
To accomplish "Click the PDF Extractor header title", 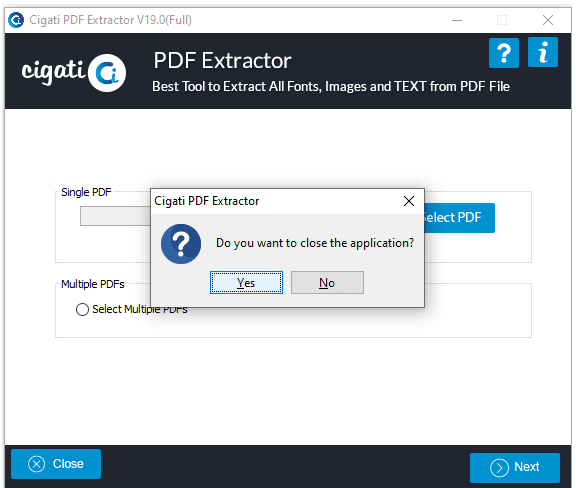I will (x=222, y=60).
